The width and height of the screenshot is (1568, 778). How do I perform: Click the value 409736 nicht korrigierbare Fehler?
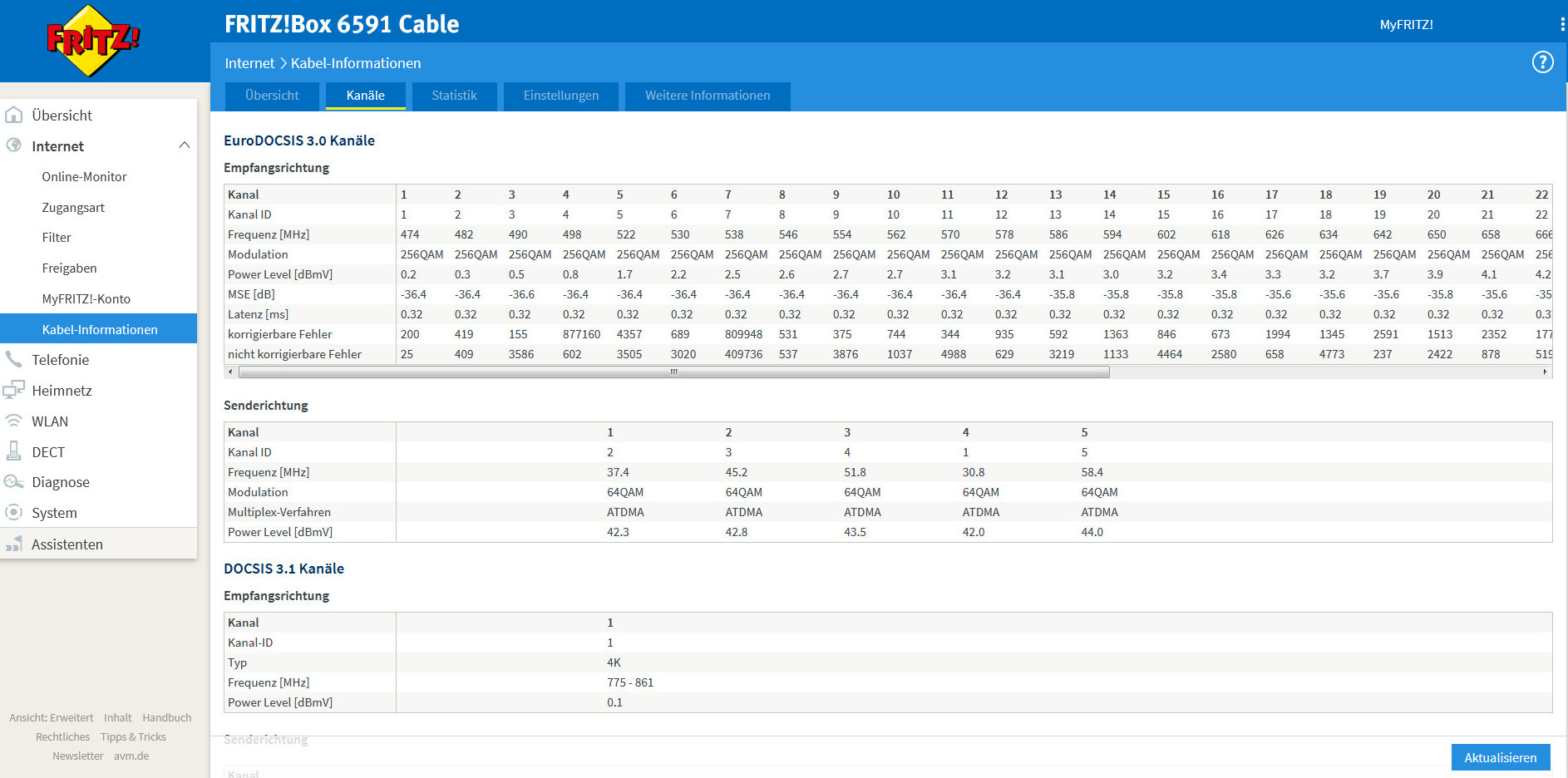pos(743,354)
